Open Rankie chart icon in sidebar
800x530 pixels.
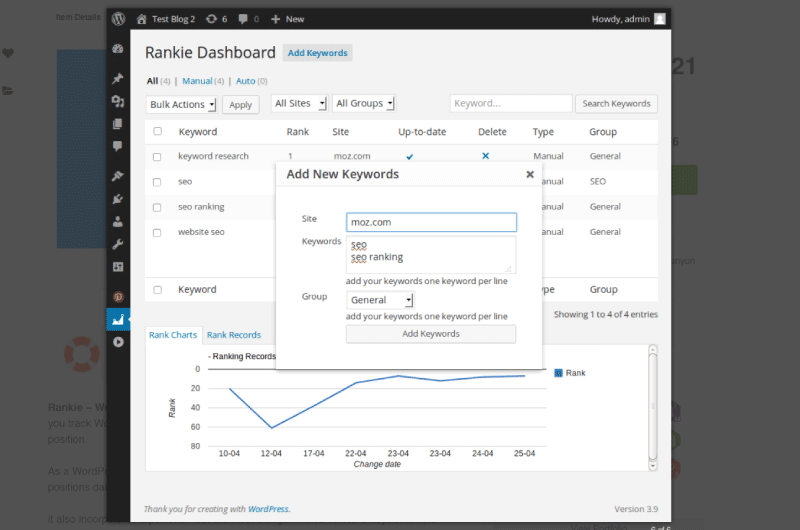(x=118, y=320)
